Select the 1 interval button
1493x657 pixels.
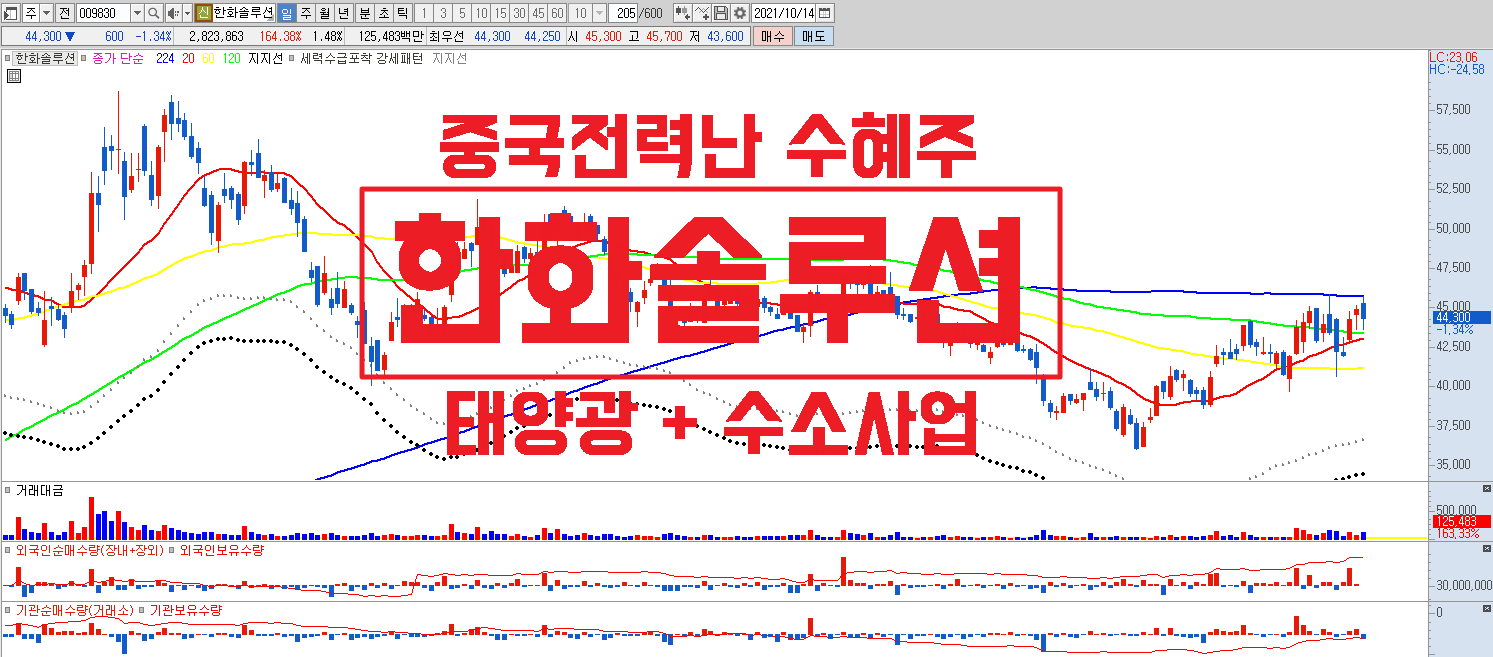(424, 13)
